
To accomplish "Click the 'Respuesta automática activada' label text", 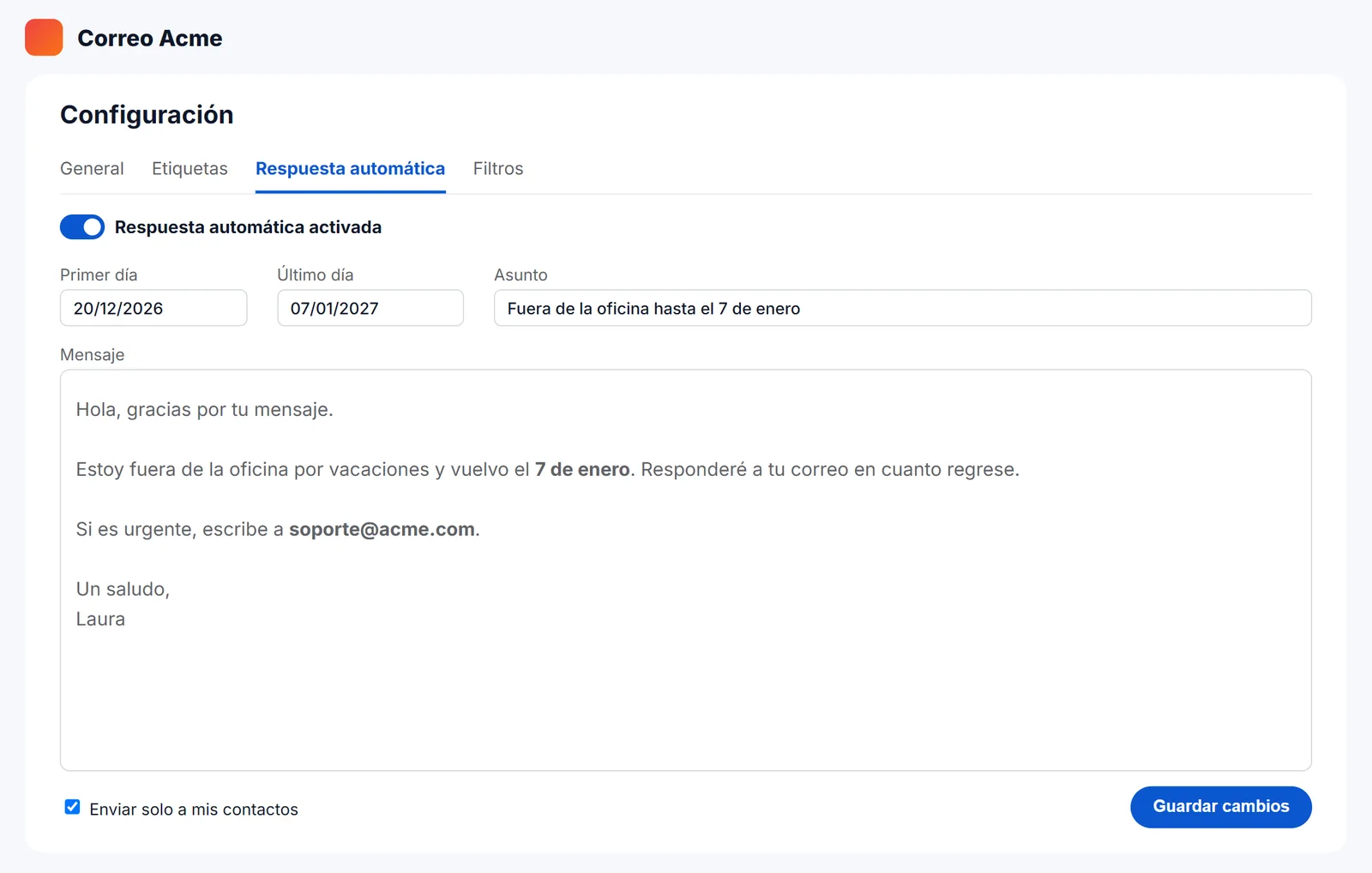I will pos(248,227).
